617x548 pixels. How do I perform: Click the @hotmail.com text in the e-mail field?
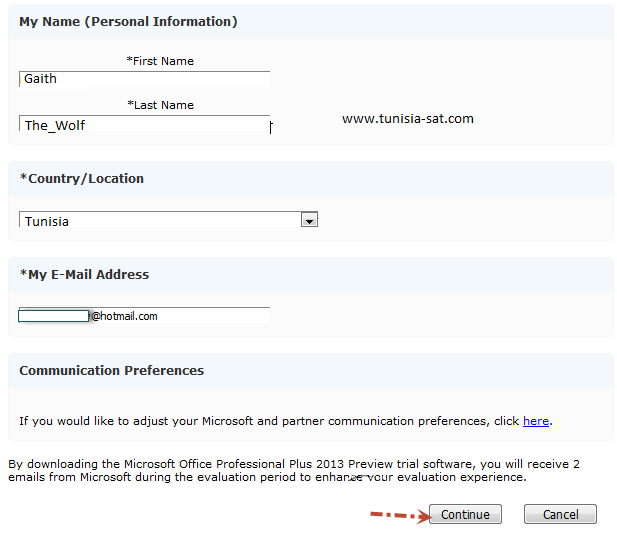(124, 316)
